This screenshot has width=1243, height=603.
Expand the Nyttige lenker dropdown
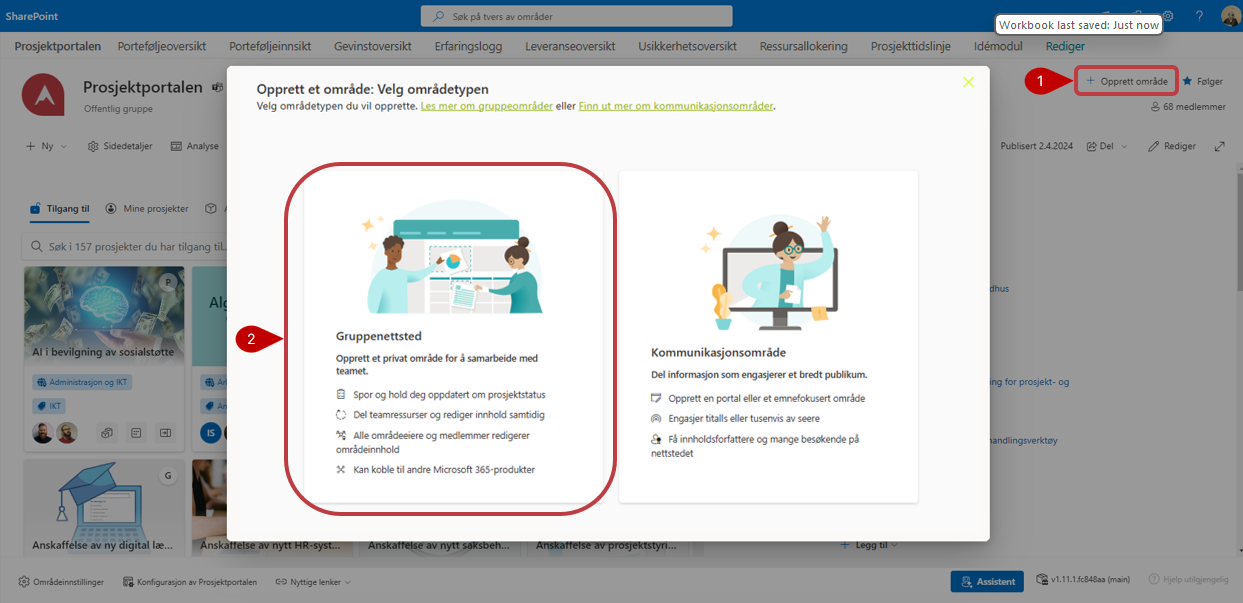pos(312,582)
